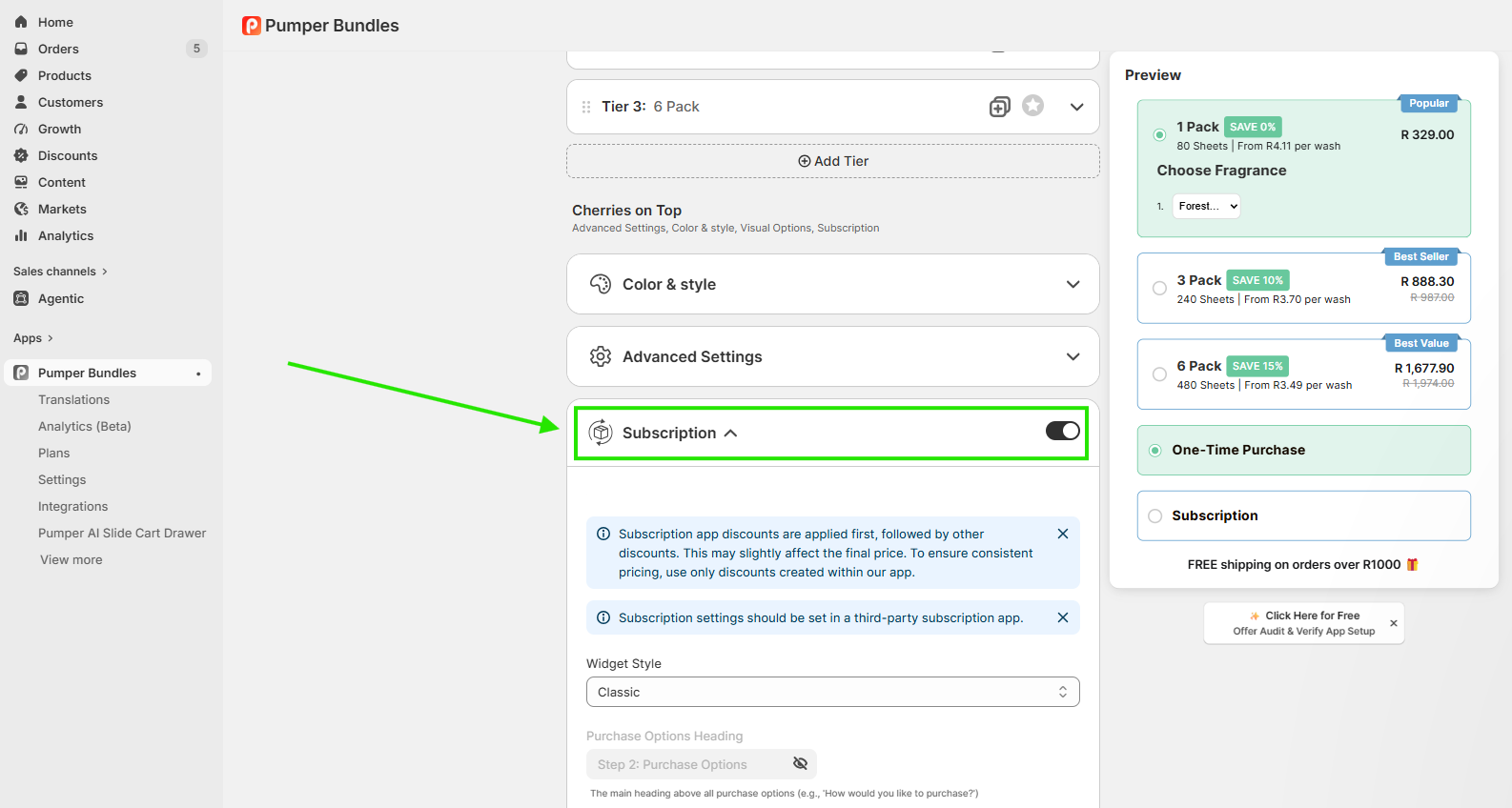Toggle the Subscription switch off
The height and width of the screenshot is (808, 1512).
[x=1063, y=431]
